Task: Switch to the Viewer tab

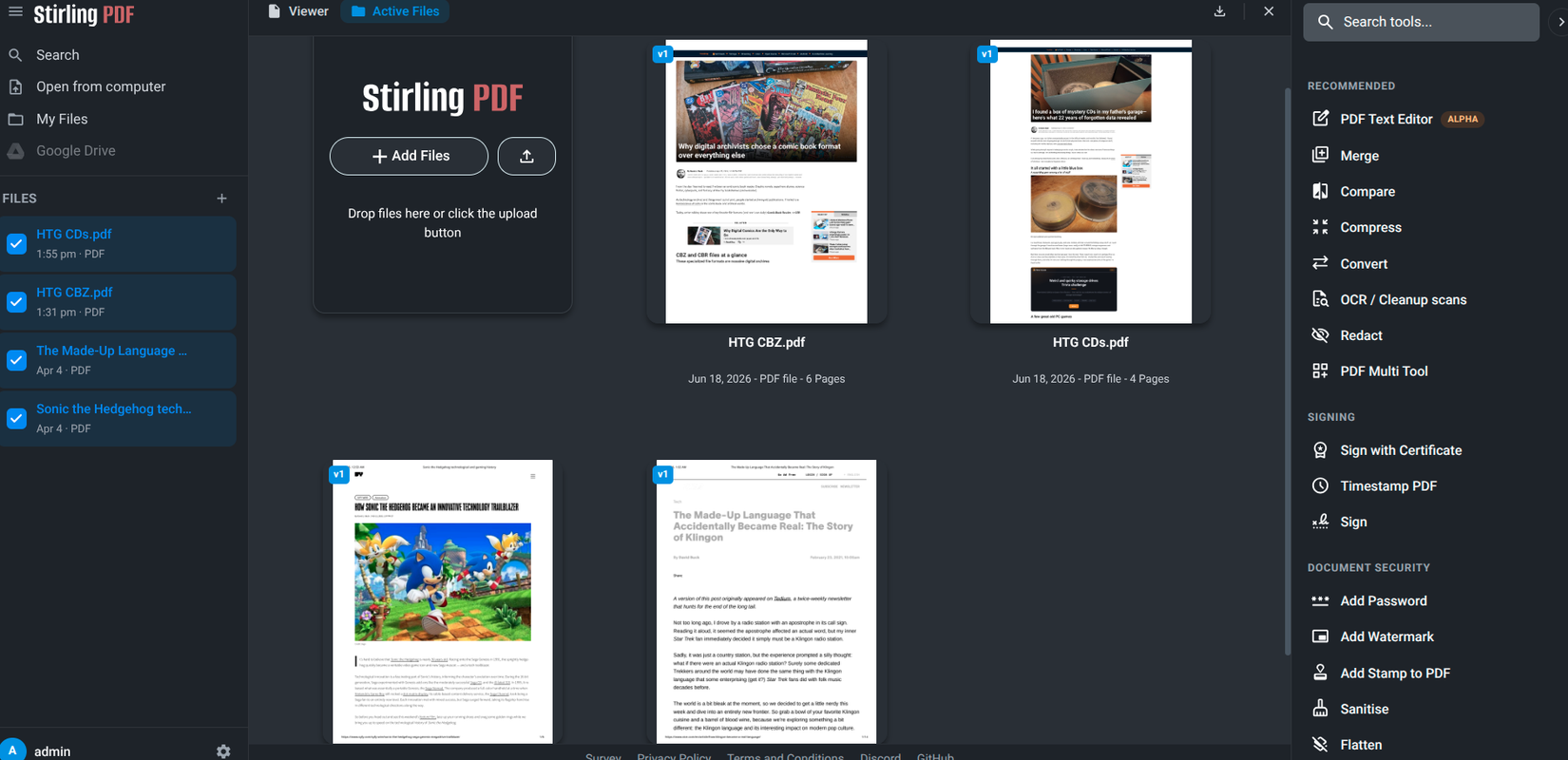Action: [297, 11]
